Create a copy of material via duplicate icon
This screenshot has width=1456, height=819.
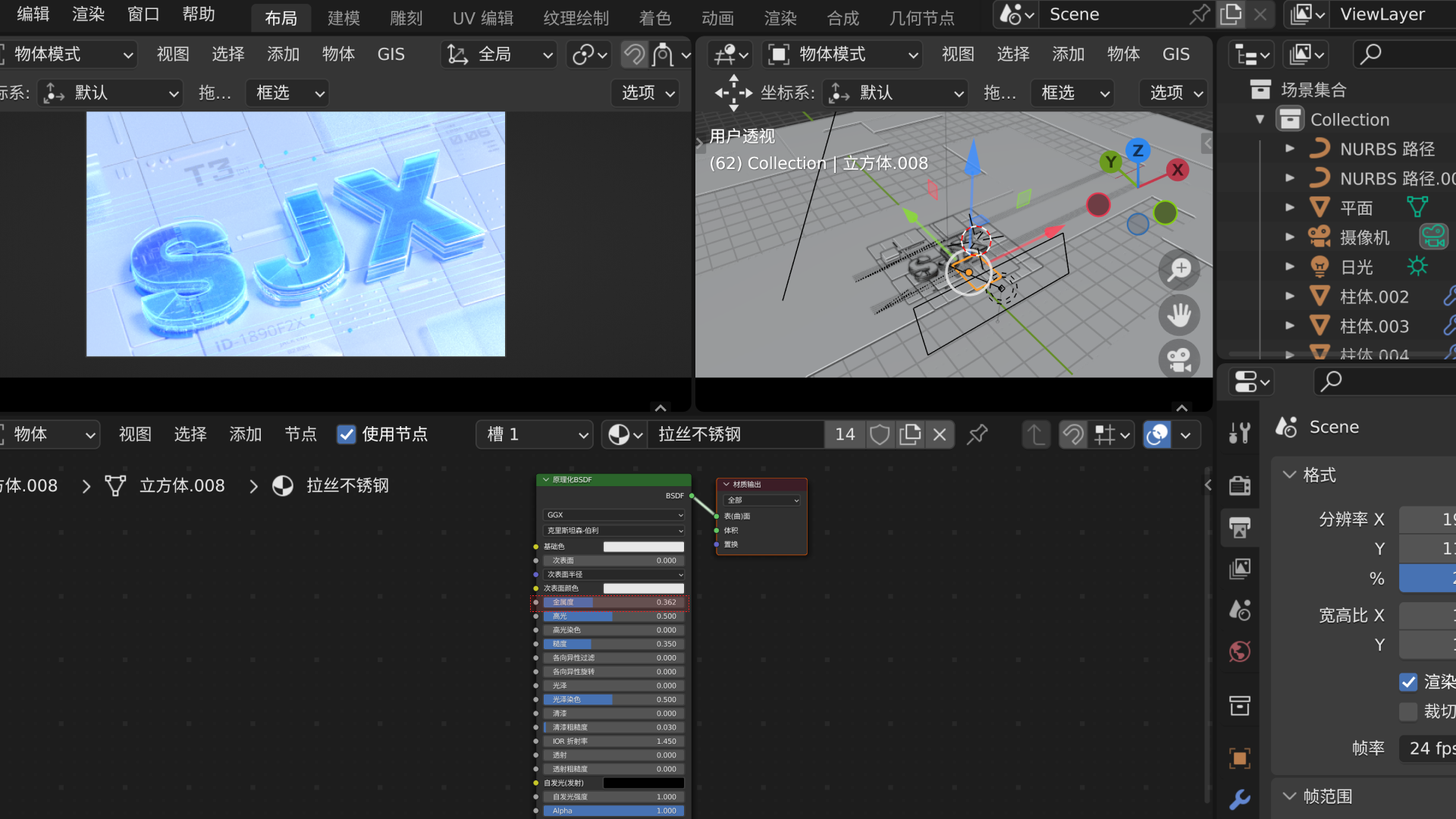click(909, 434)
